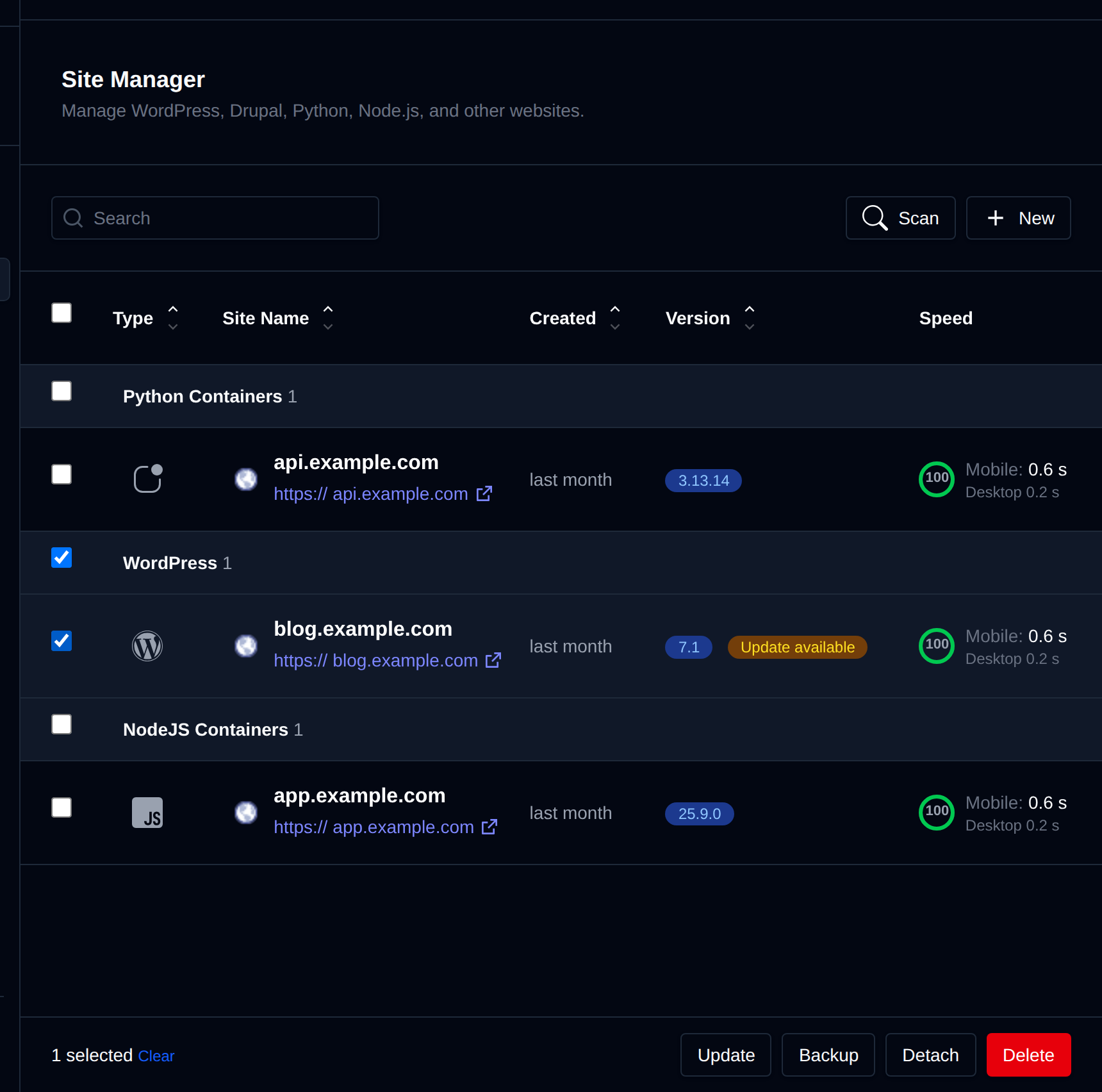Open the https://app.example.com link
This screenshot has height=1092, width=1102.
click(x=374, y=827)
